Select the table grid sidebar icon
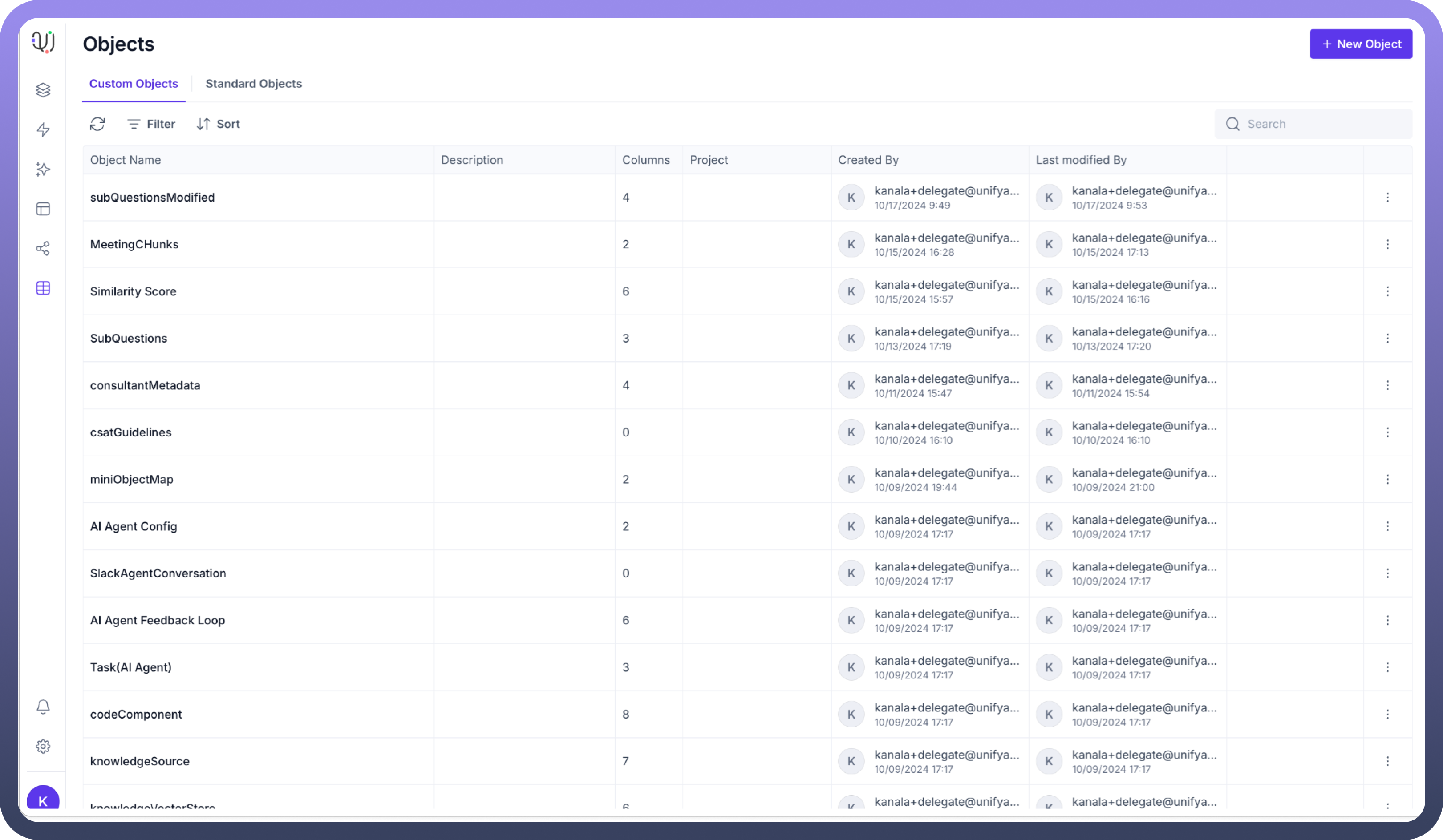The image size is (1443, 840). click(x=43, y=288)
